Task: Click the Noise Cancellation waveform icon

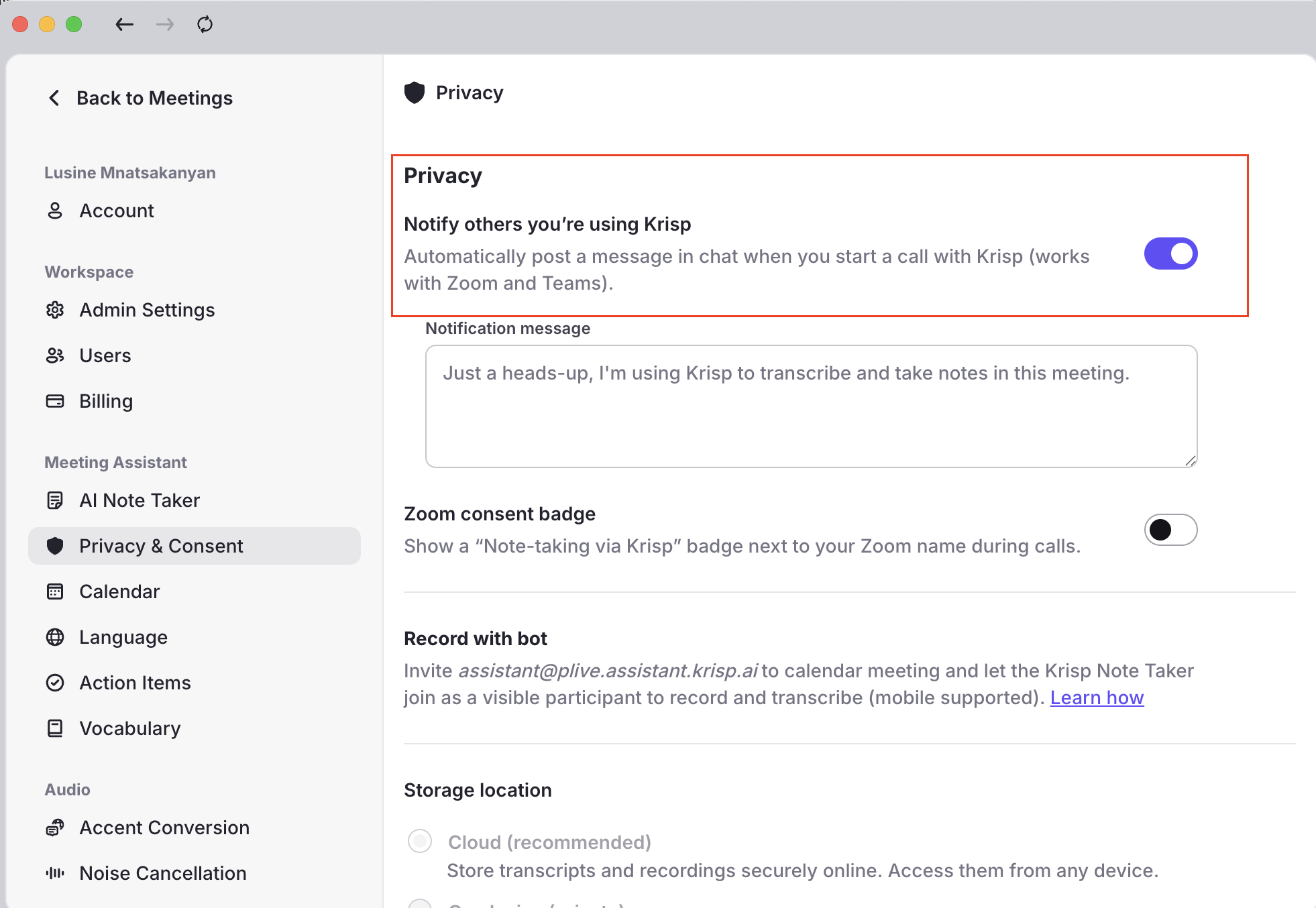Action: [x=55, y=873]
